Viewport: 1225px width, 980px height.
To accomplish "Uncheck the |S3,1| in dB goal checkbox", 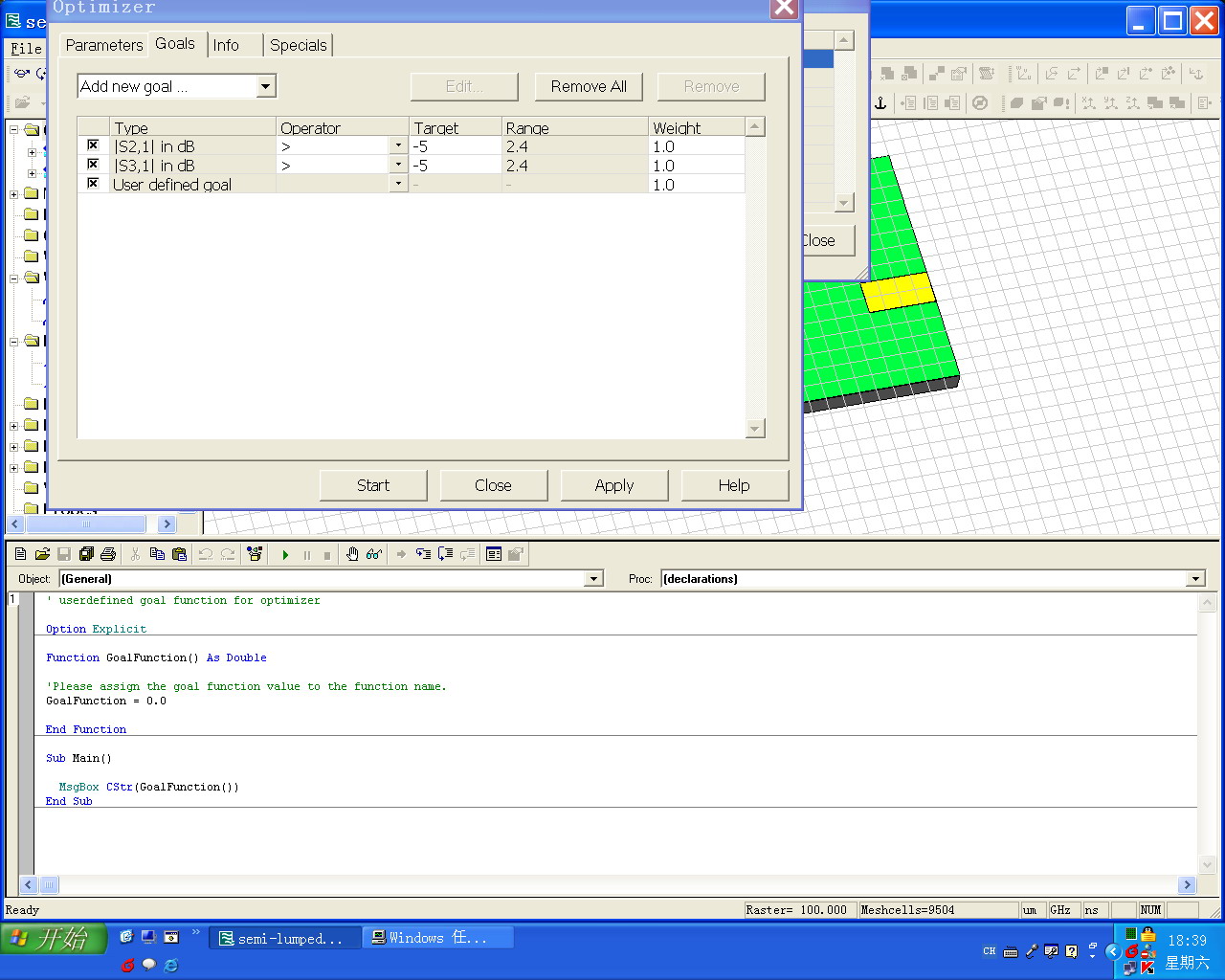I will click(93, 165).
